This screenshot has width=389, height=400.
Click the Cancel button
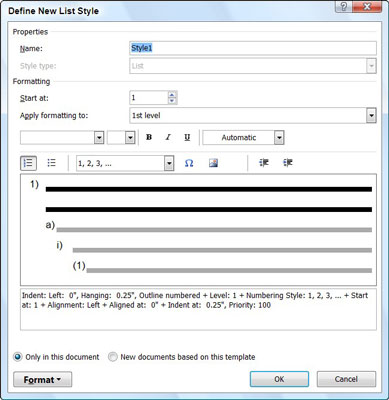(346, 379)
